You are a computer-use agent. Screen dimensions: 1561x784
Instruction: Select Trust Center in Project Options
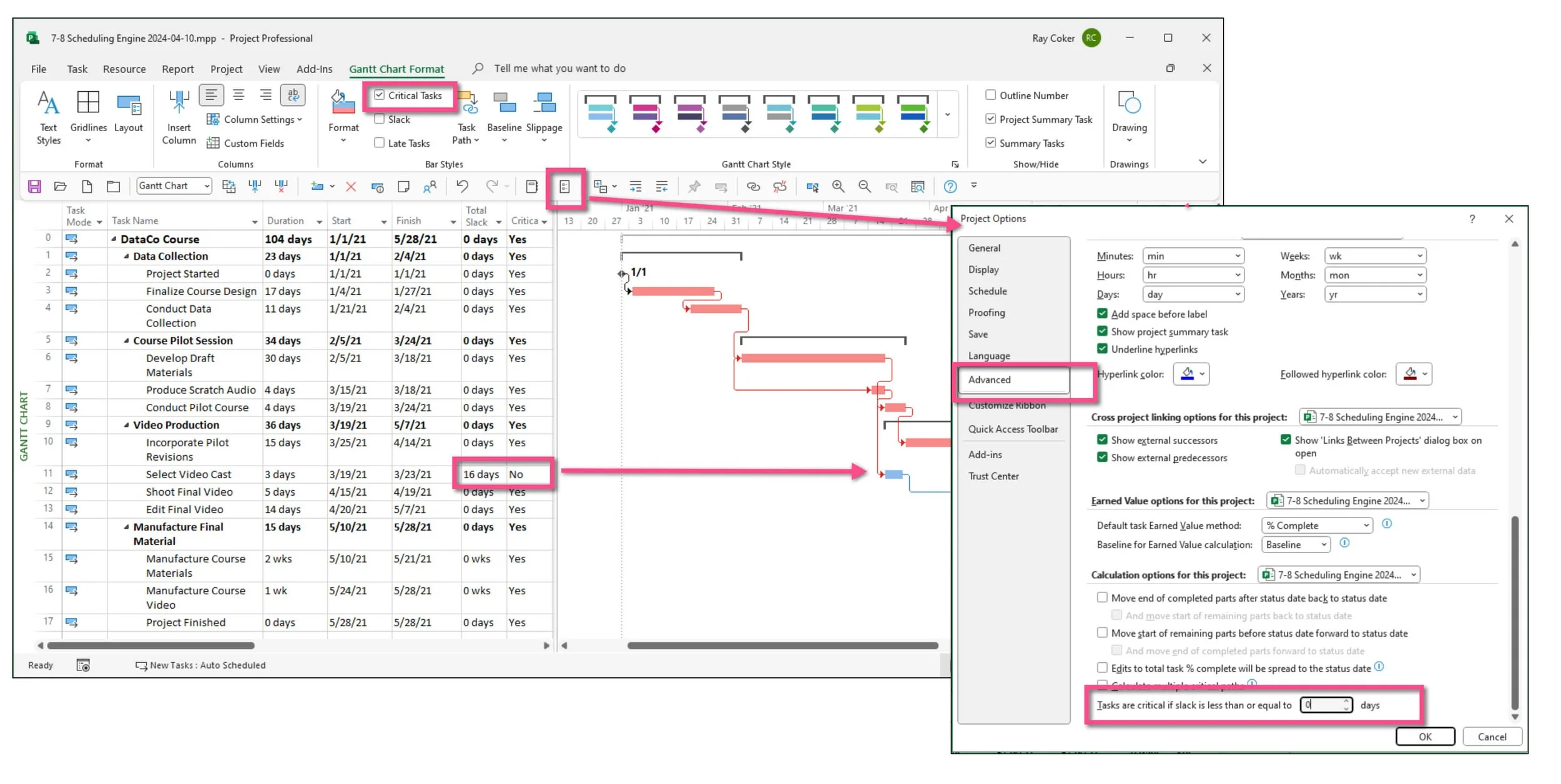(993, 476)
